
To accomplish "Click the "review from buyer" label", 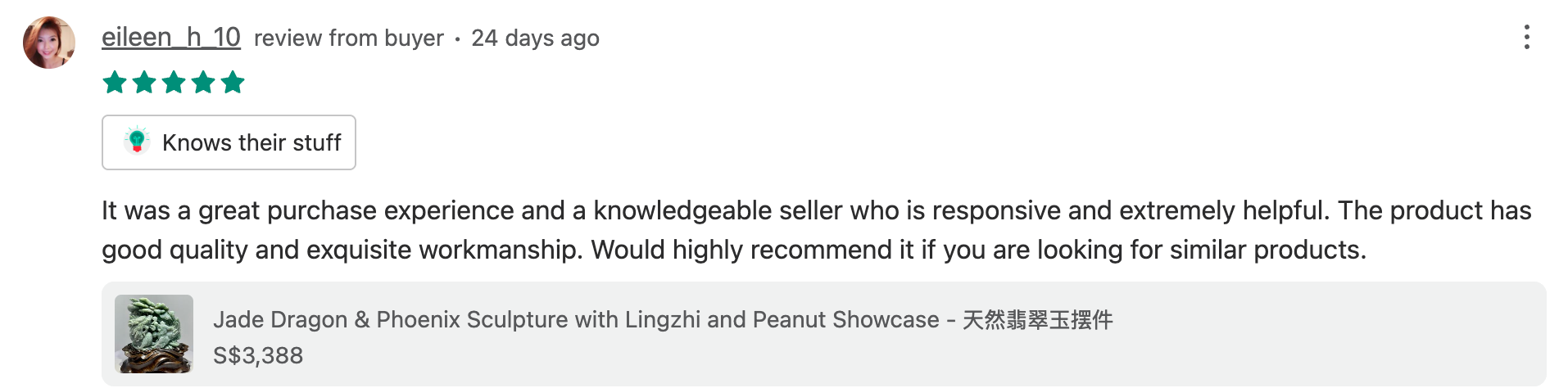I will (x=348, y=38).
